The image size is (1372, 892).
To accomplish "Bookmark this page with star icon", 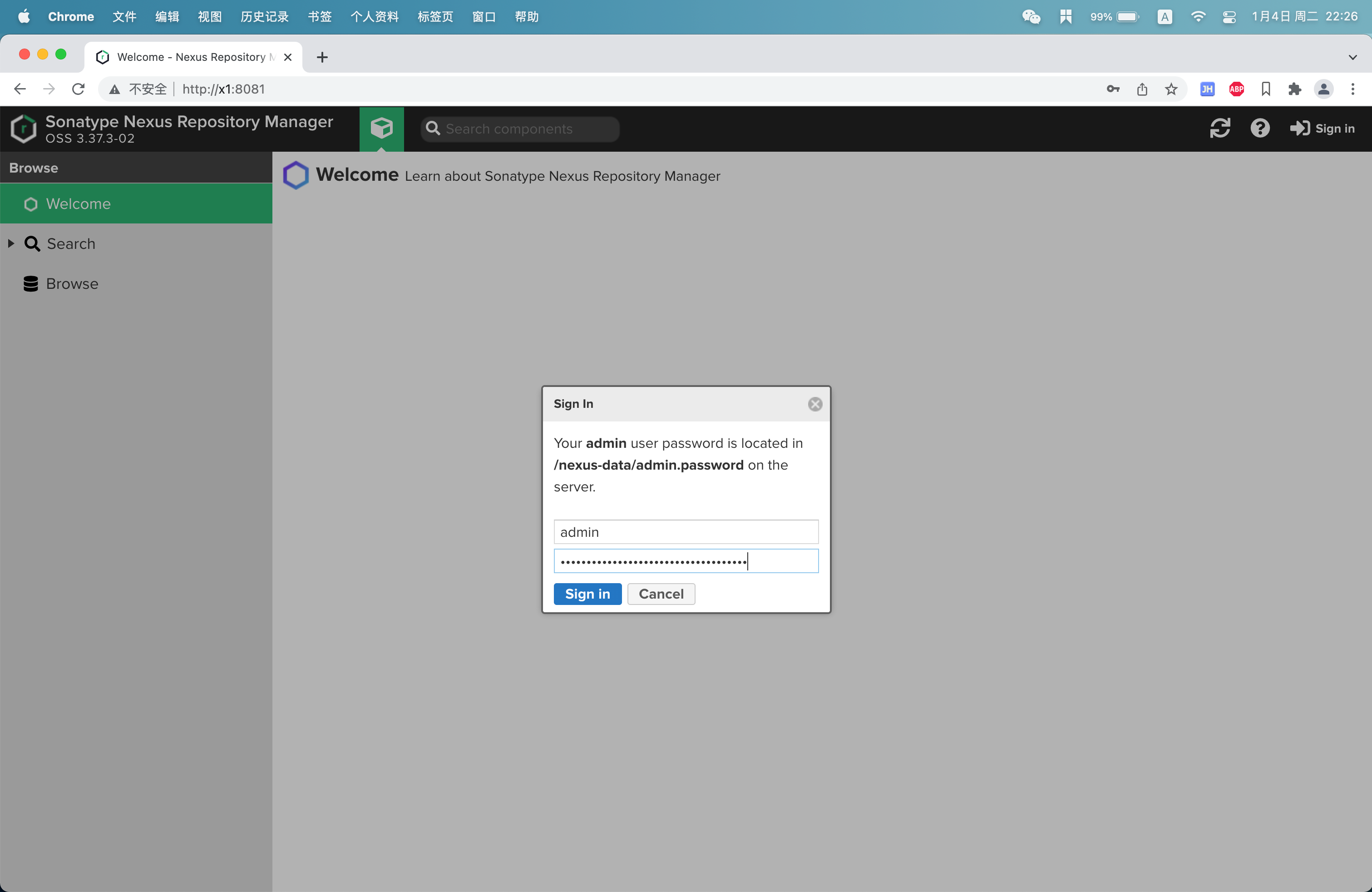I will coord(1171,89).
